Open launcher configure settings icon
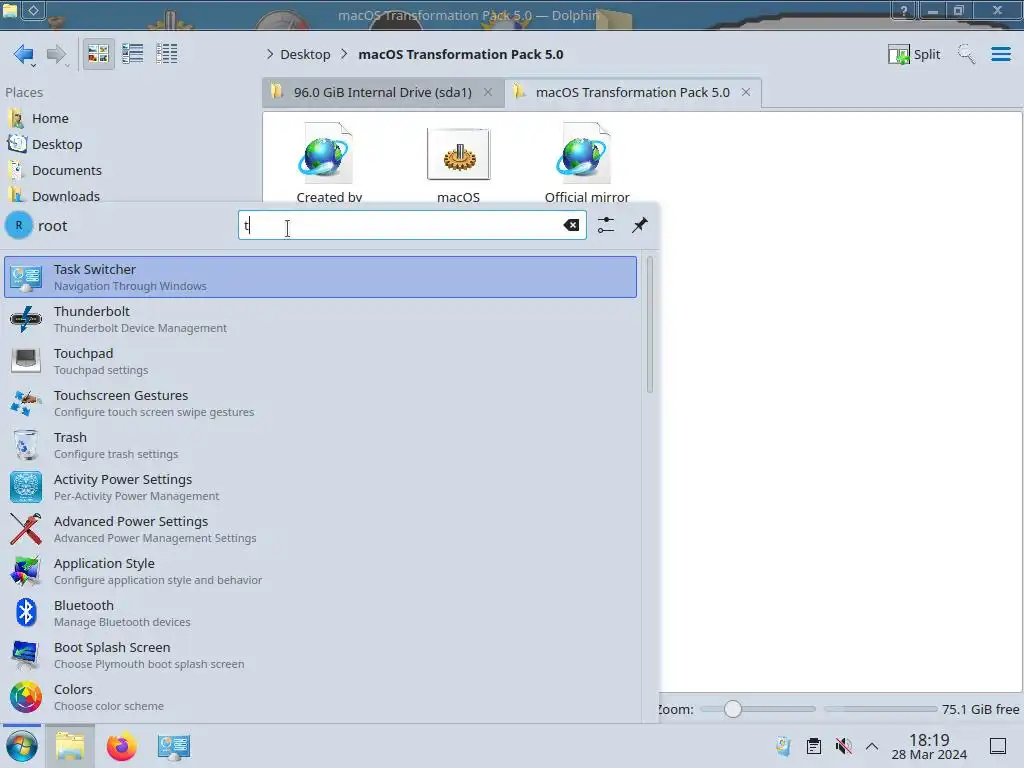The height and width of the screenshot is (768, 1024). pos(606,225)
